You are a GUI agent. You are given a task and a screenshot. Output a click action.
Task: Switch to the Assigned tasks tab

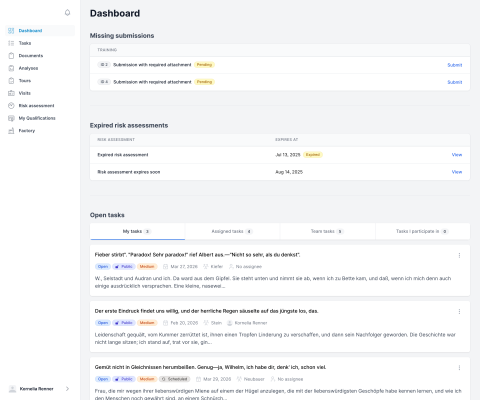click(232, 231)
